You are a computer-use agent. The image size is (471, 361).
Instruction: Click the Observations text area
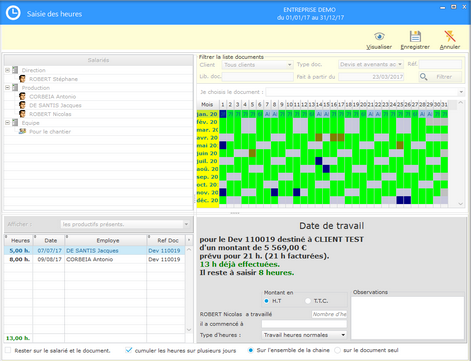[x=407, y=317]
